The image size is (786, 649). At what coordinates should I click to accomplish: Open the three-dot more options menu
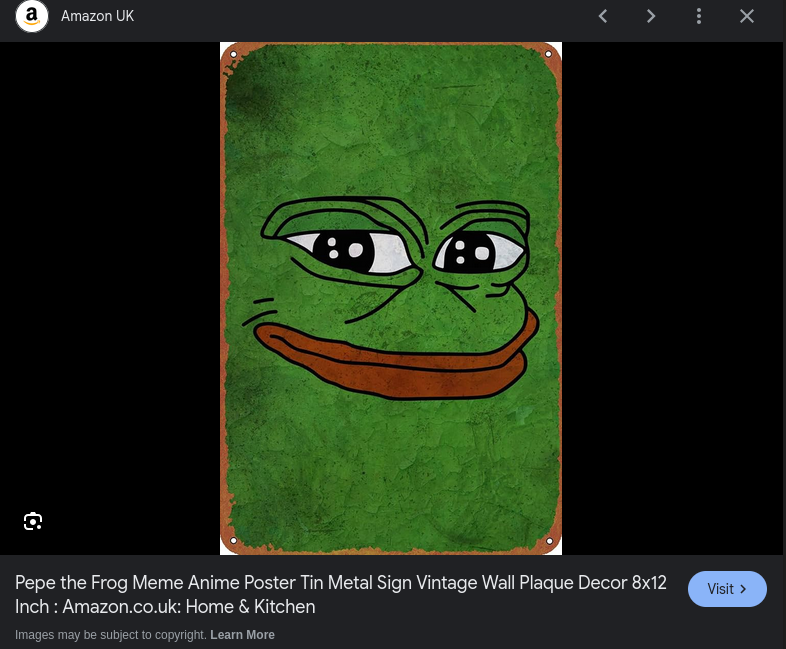tap(699, 16)
